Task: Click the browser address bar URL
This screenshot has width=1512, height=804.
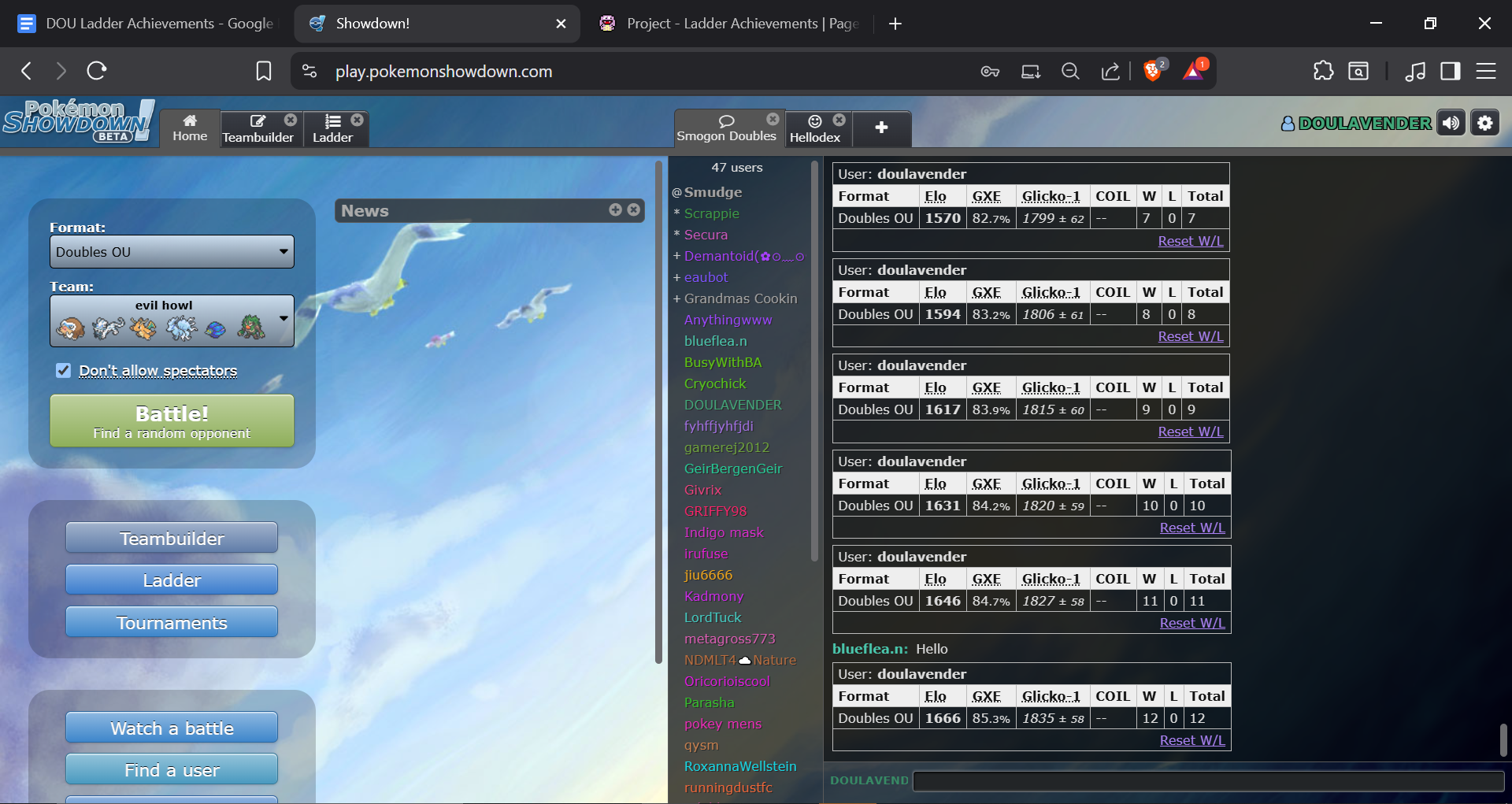Action: (x=443, y=72)
